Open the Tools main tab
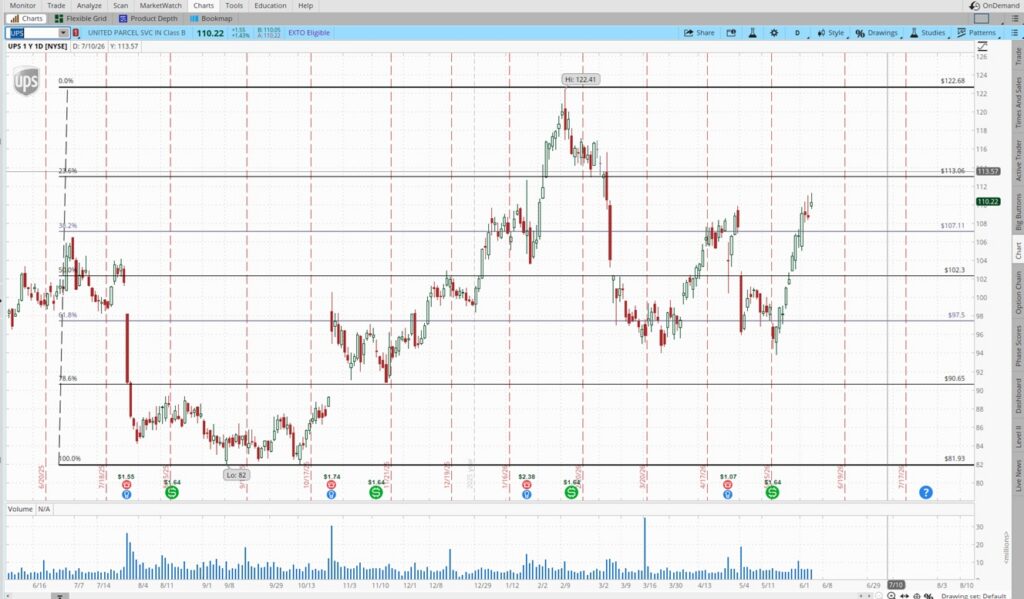Viewport: 1024px width, 599px height. click(x=234, y=5)
